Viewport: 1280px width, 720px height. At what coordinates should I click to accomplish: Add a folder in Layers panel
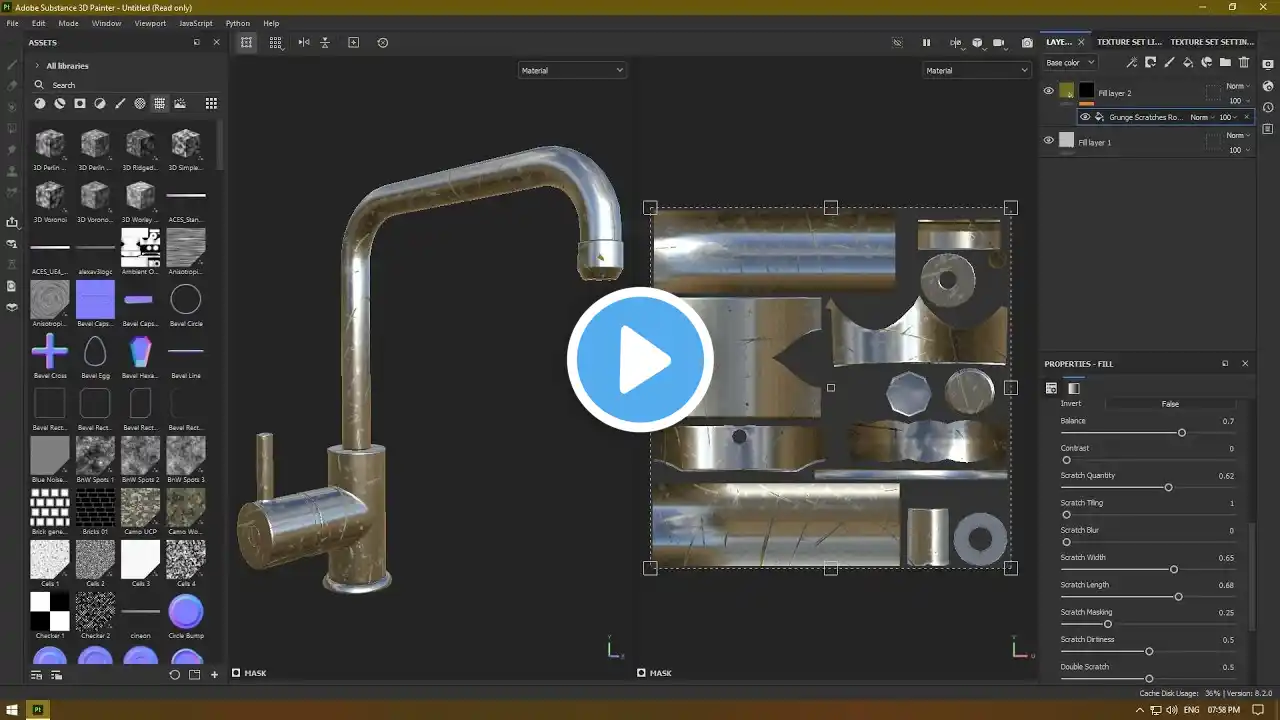1225,62
